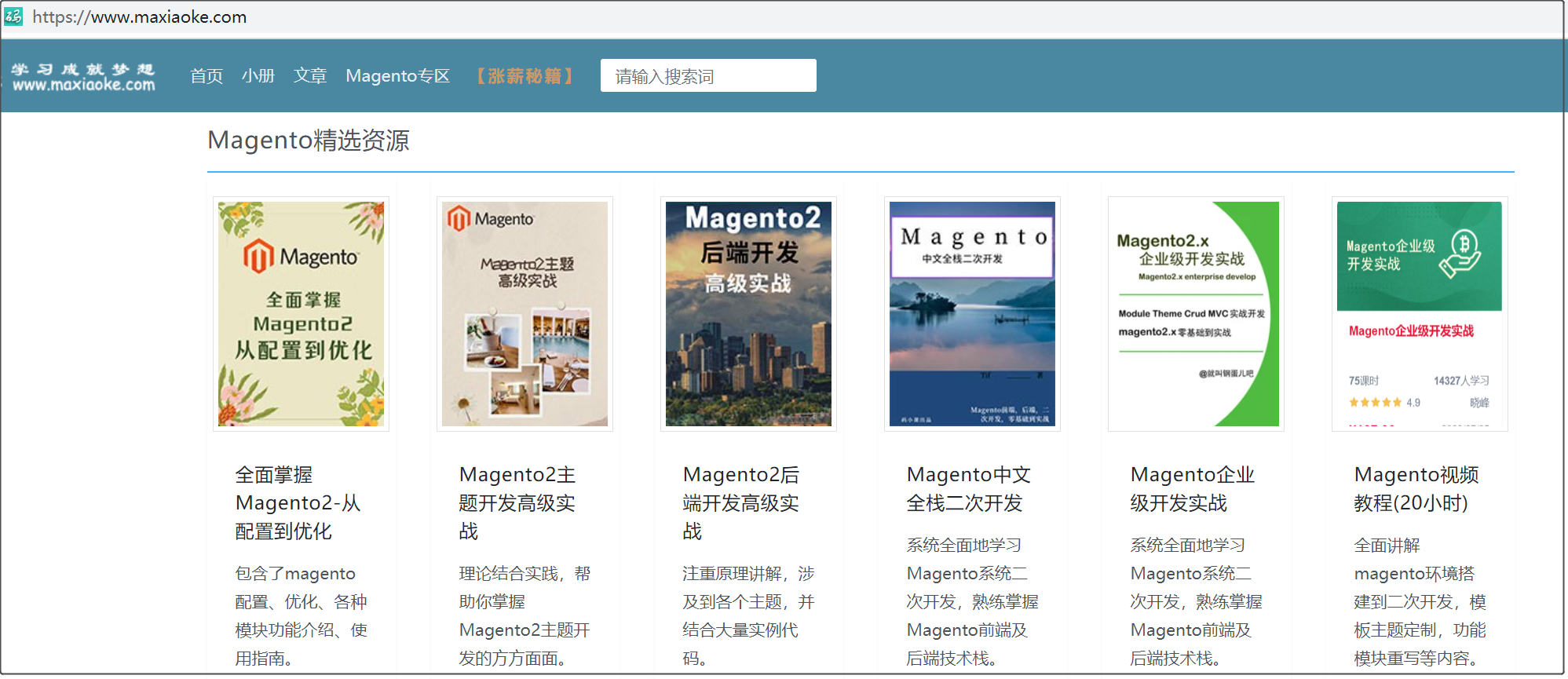
Task: Click the site favicon in address bar
Action: pos(13,16)
